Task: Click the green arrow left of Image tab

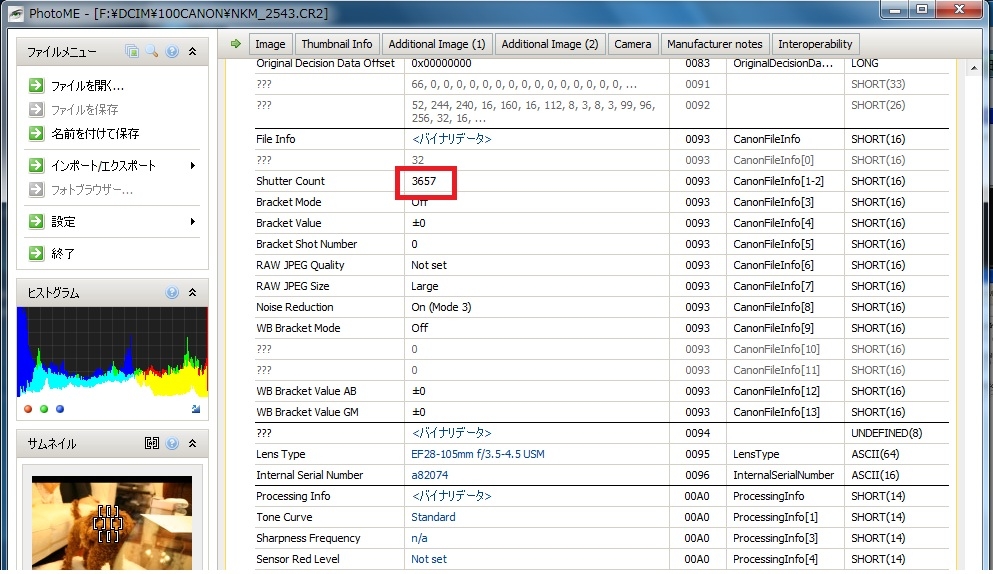Action: (236, 44)
